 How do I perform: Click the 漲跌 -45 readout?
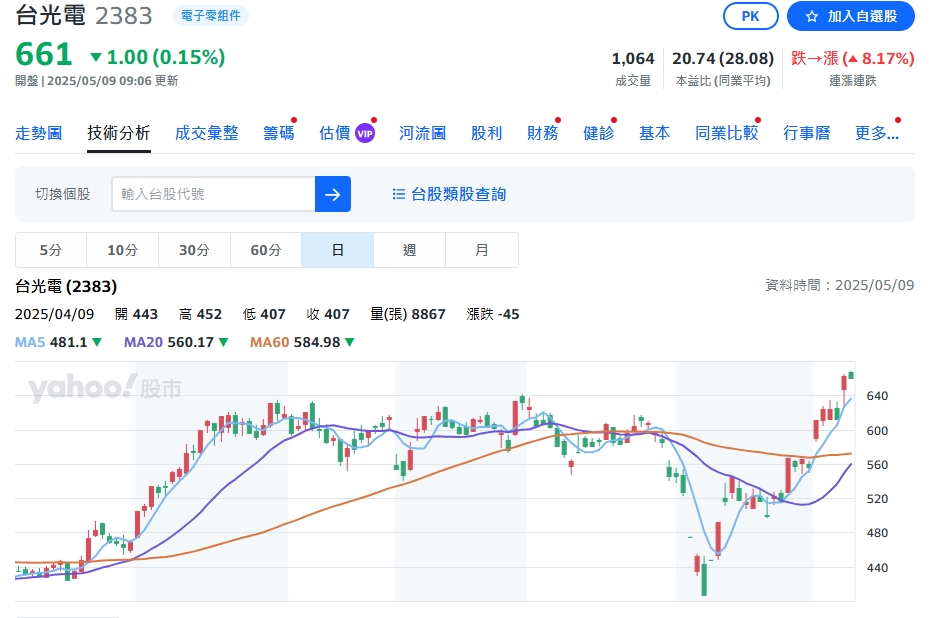pos(492,314)
